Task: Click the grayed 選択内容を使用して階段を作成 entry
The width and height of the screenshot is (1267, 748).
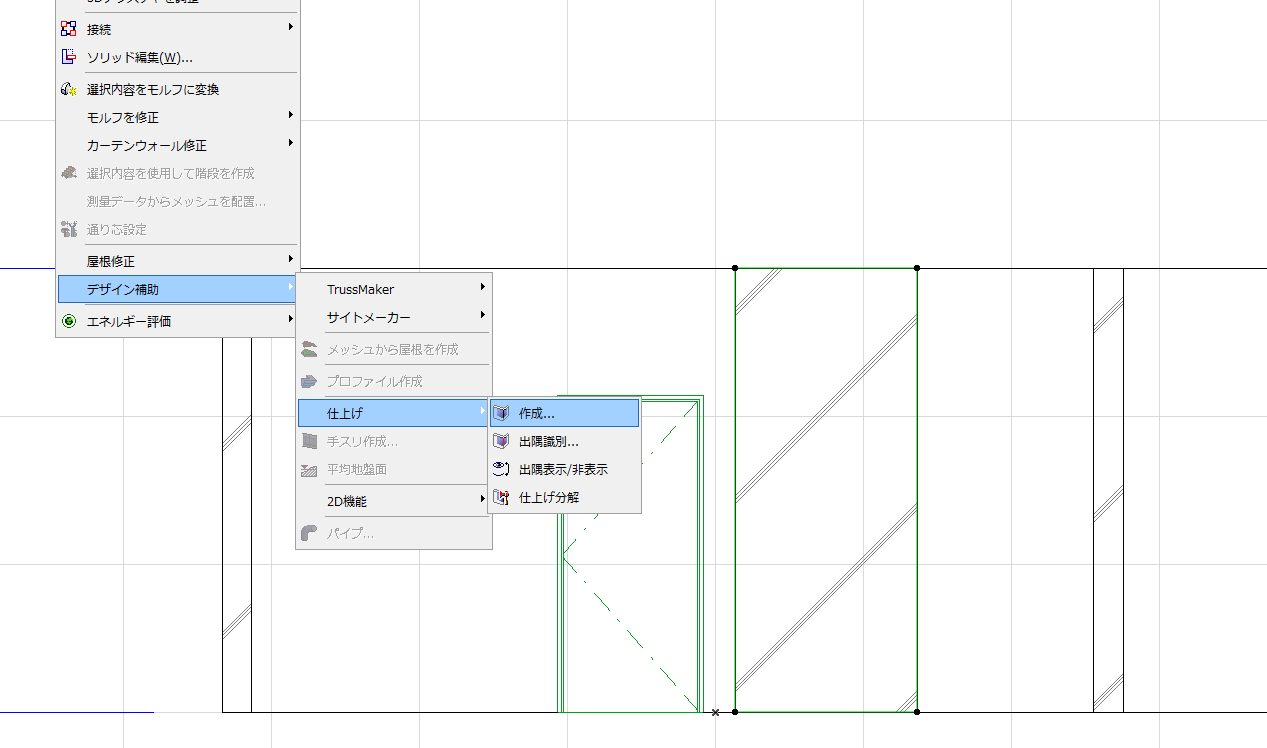Action: coord(178,173)
